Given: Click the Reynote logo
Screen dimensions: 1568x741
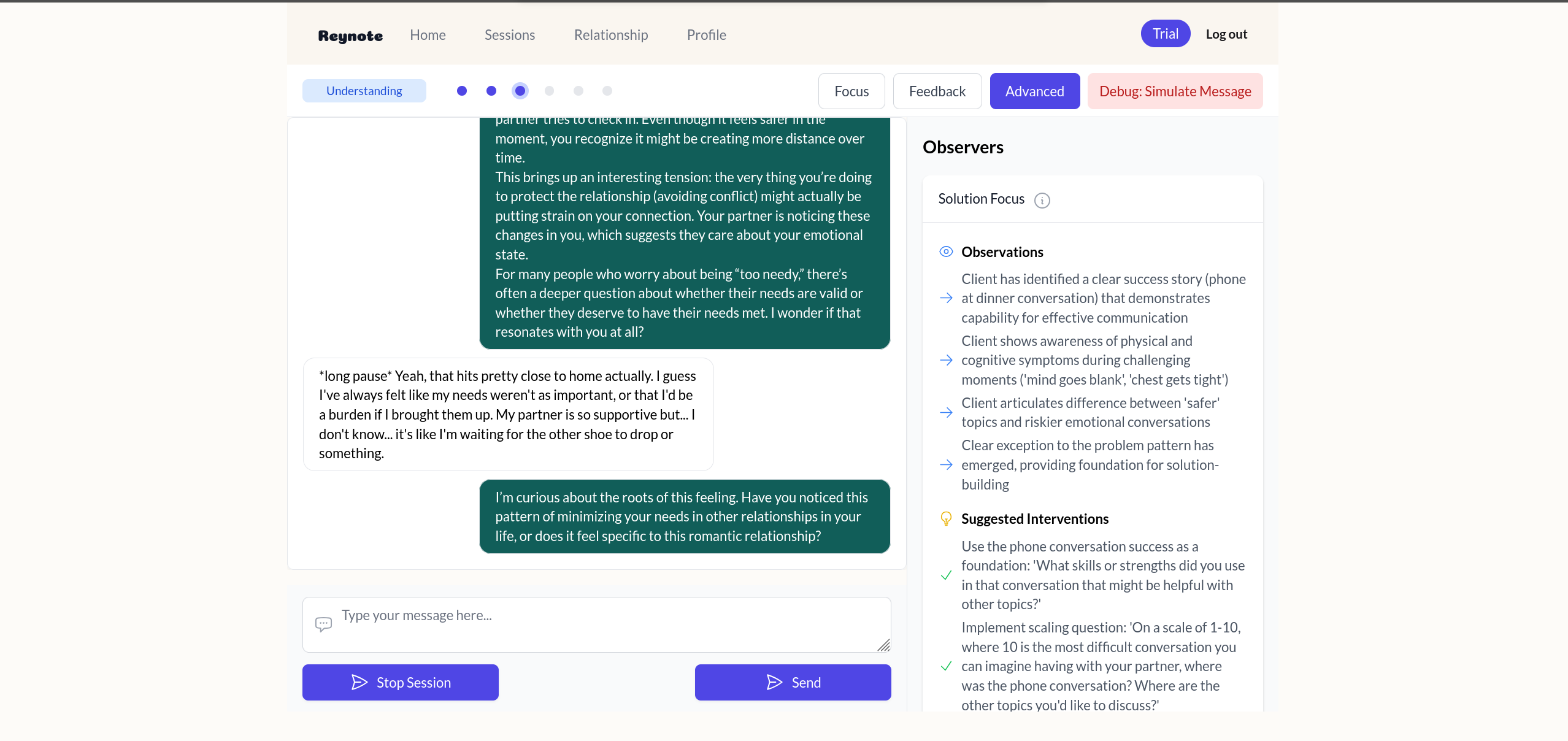Looking at the screenshot, I should coord(350,36).
